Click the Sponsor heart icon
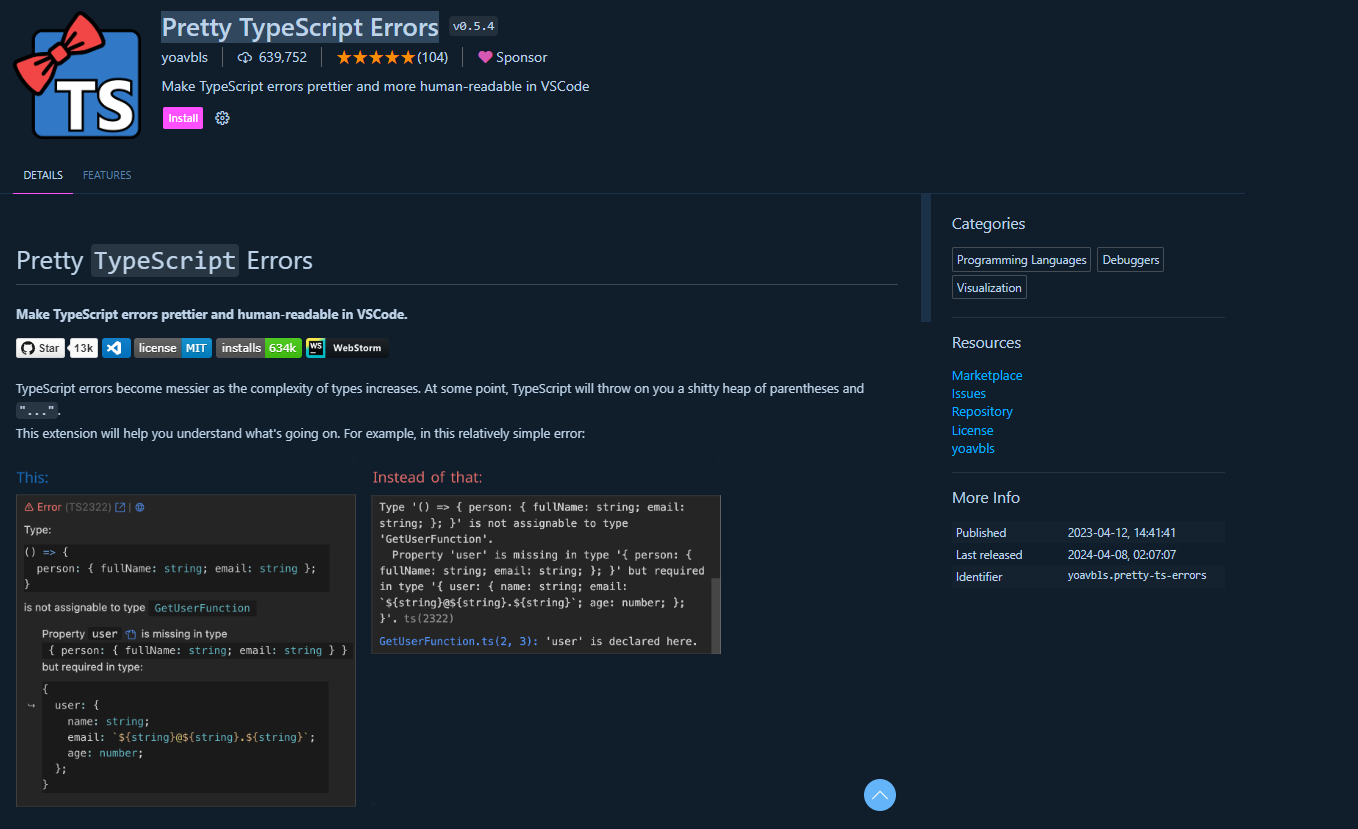Image resolution: width=1358 pixels, height=829 pixels. coord(487,57)
